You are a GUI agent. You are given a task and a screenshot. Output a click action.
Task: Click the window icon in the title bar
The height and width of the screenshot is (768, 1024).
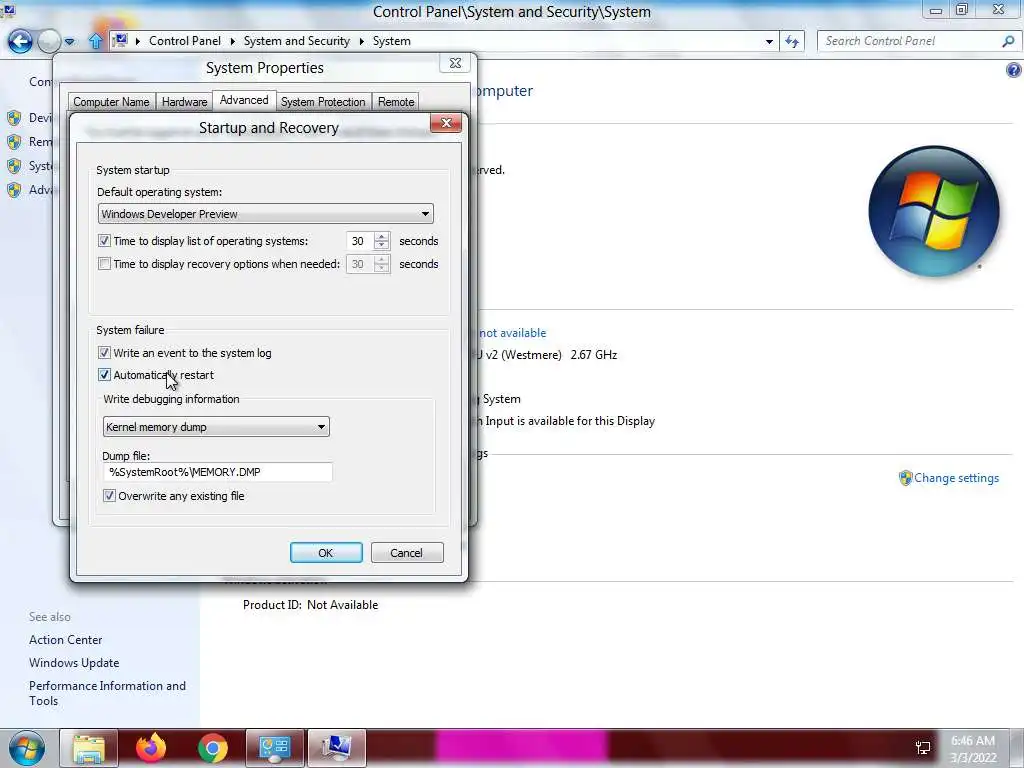(x=8, y=10)
